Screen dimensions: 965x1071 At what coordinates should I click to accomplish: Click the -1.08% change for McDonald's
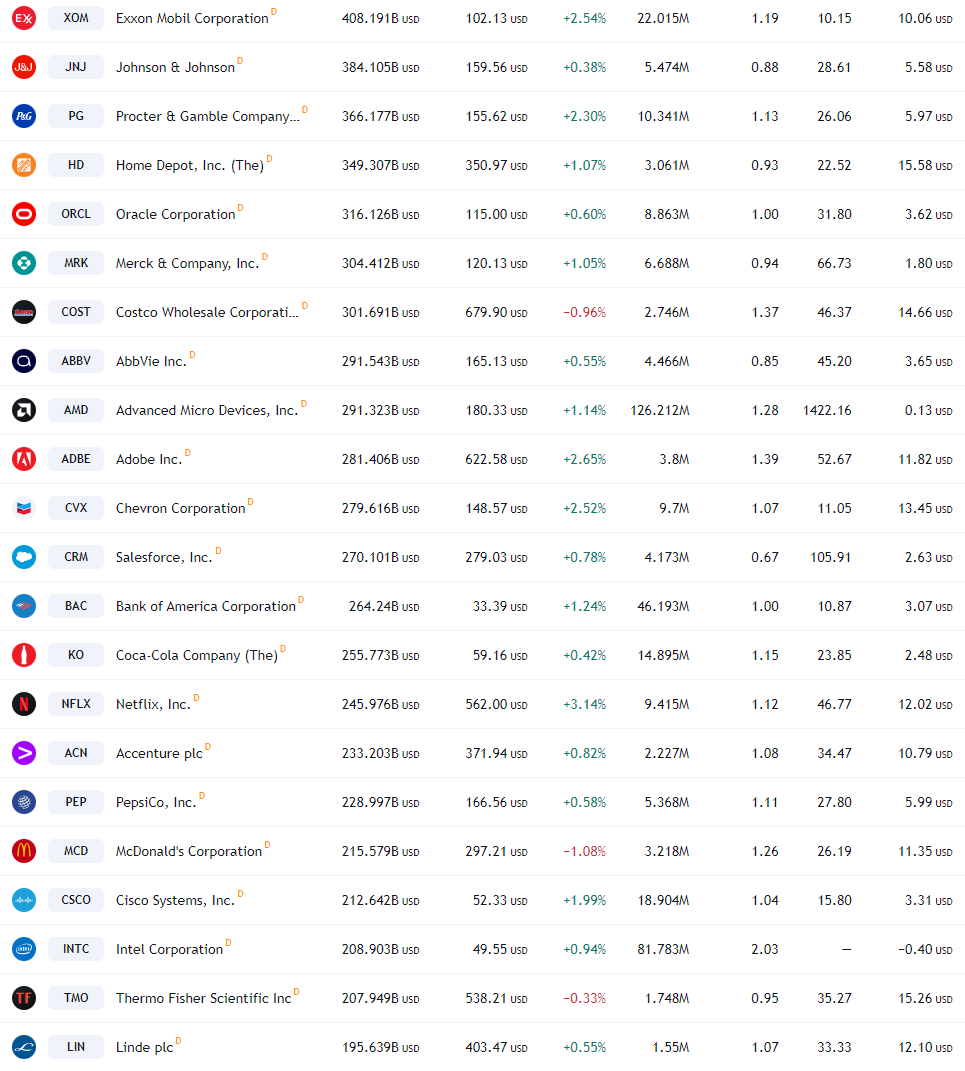point(585,851)
